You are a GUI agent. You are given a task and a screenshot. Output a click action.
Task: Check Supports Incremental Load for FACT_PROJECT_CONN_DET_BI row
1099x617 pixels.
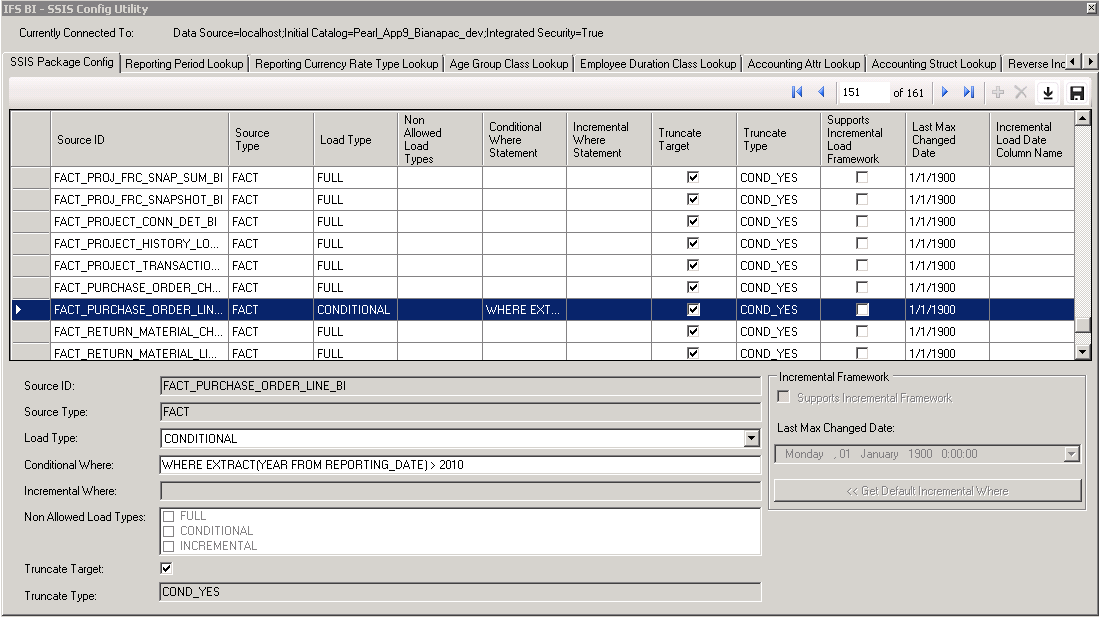coord(862,221)
